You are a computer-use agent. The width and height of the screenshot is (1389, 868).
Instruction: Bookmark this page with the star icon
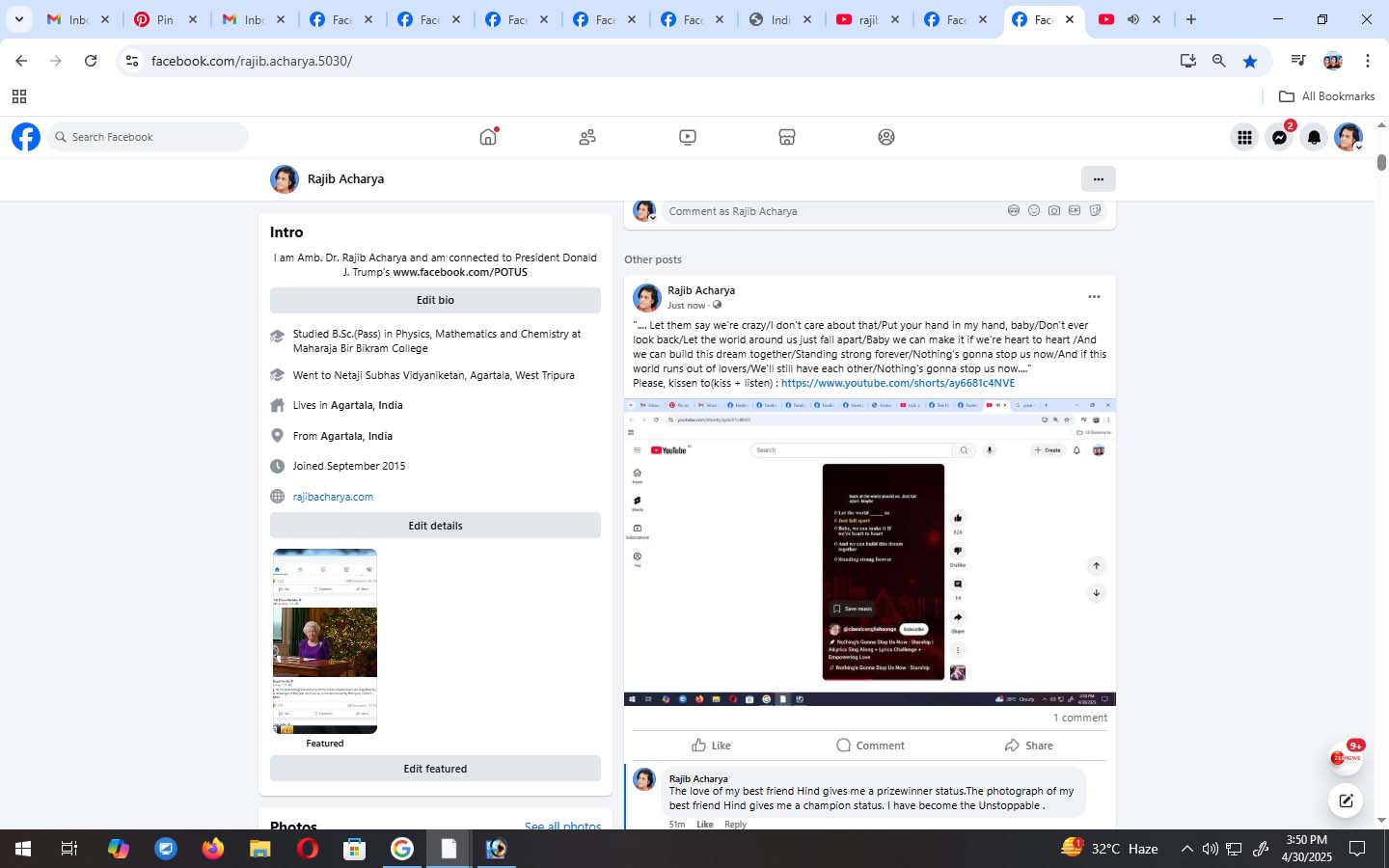[x=1250, y=61]
